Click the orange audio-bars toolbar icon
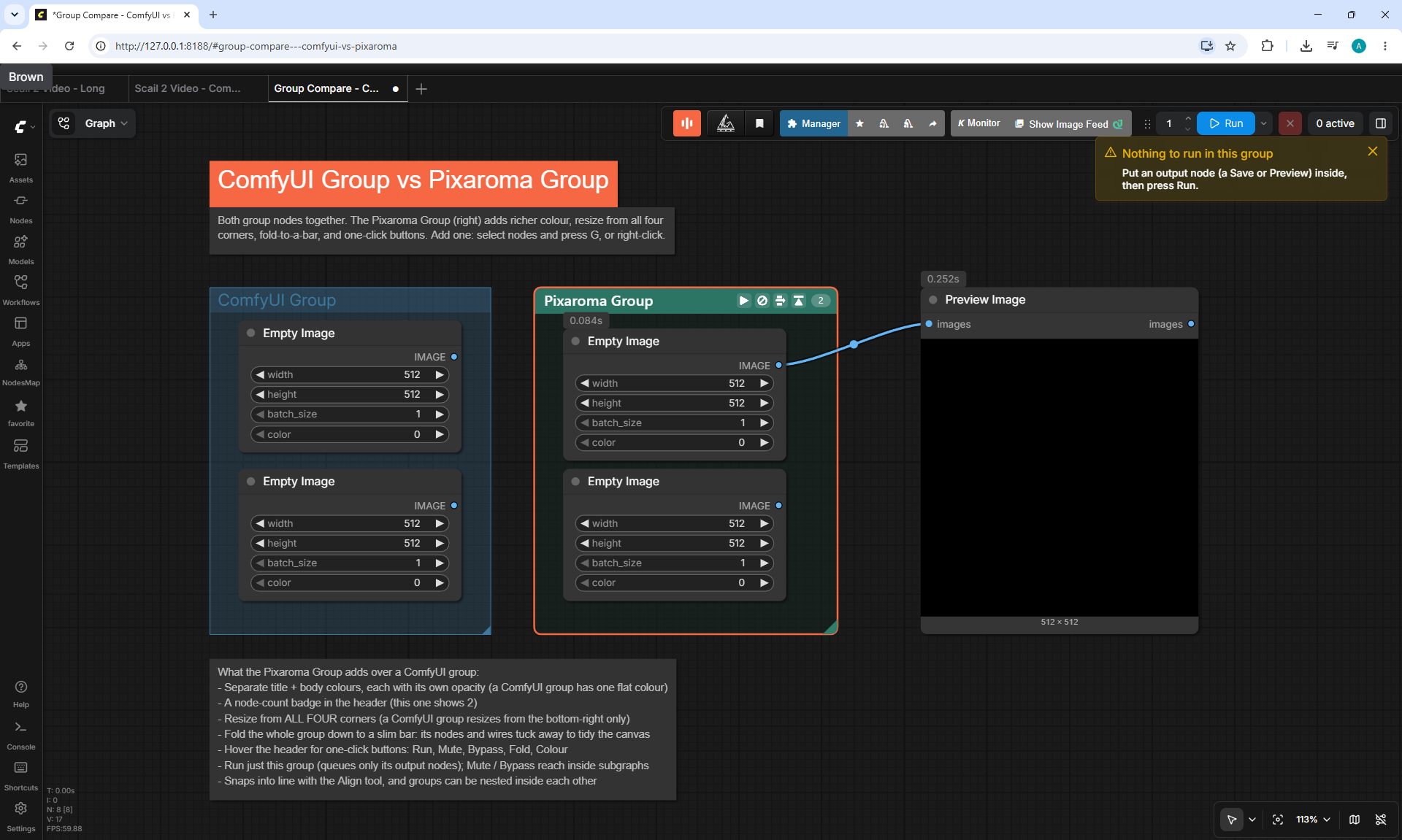 687,123
